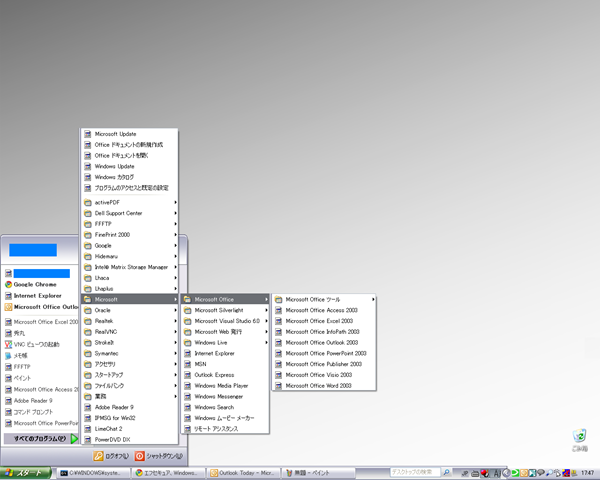Select Office ドキュメントの新規作成 entry
This screenshot has width=600, height=480.
click(x=130, y=145)
